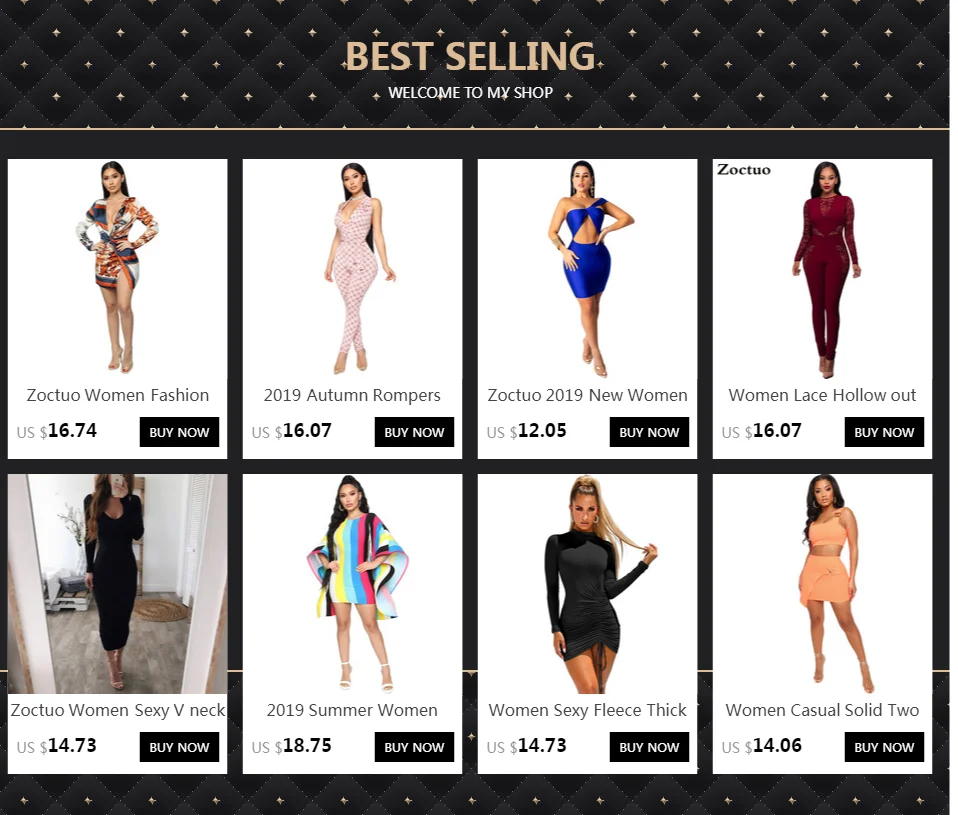Buy the Zoctuo Women Sexy V neck dress

pos(179,747)
